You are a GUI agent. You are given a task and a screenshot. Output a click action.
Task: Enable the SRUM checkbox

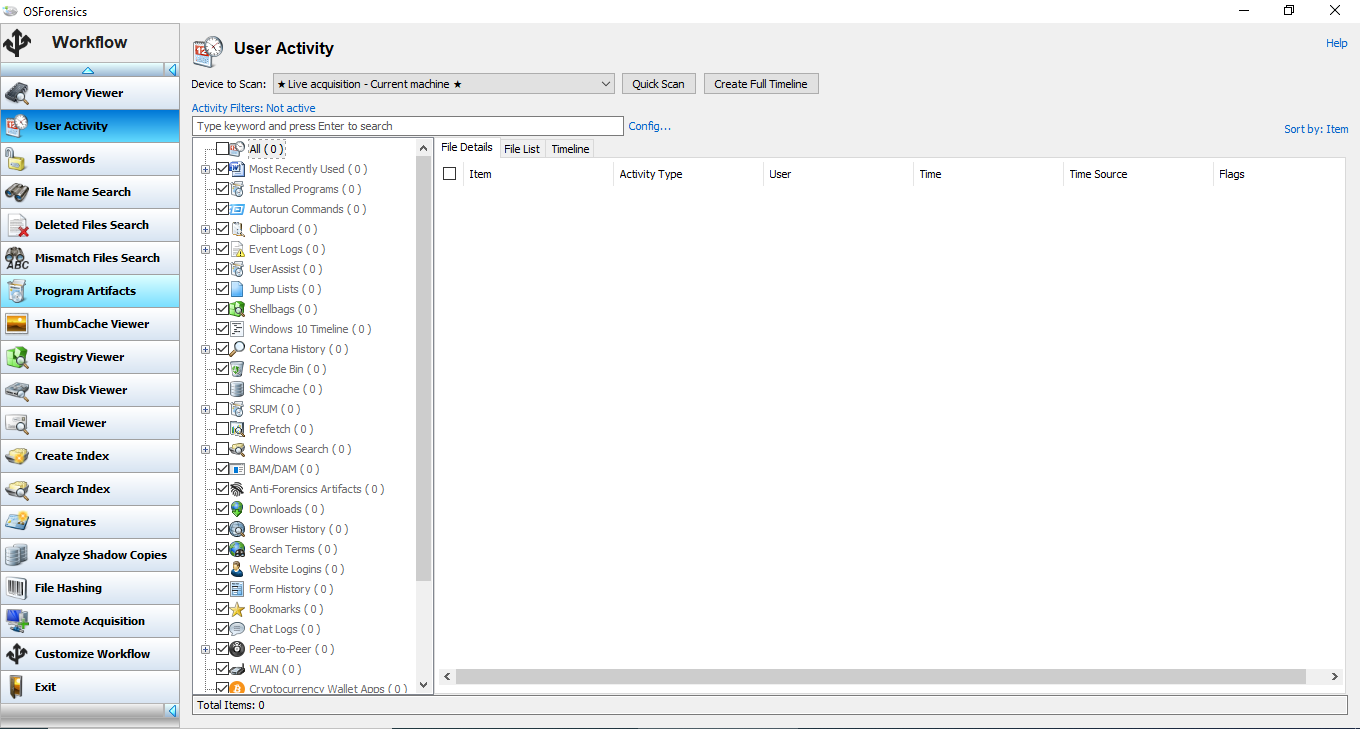click(x=222, y=409)
